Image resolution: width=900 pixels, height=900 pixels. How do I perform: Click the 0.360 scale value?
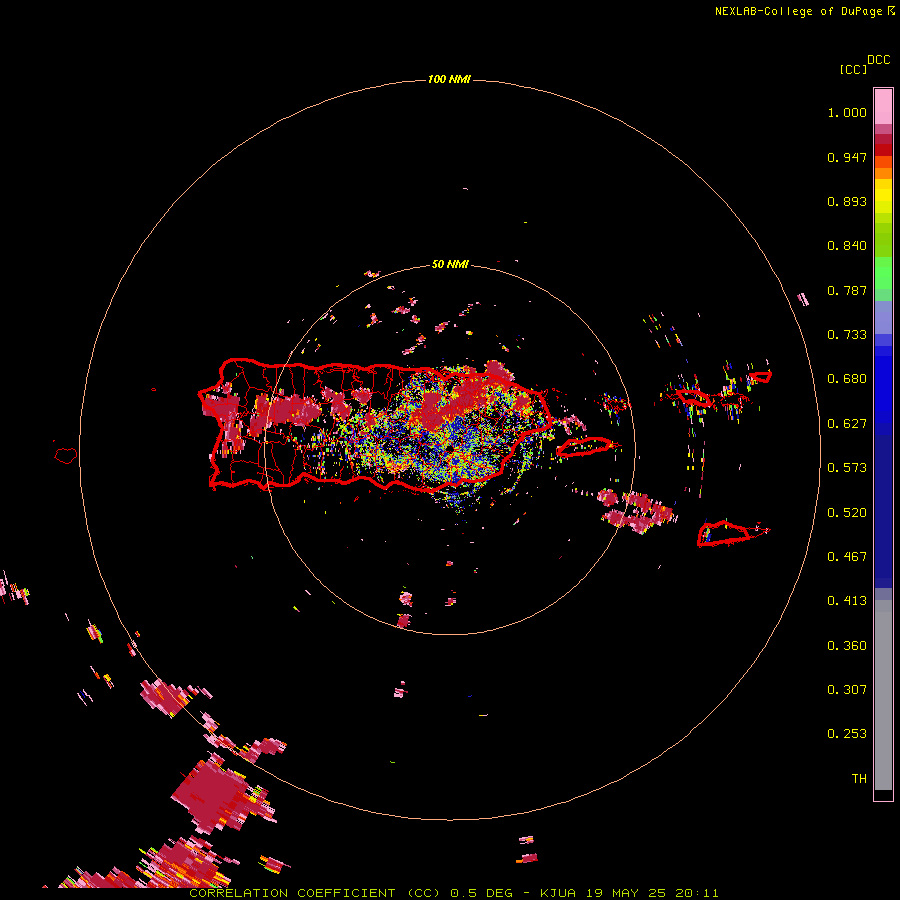tap(847, 646)
